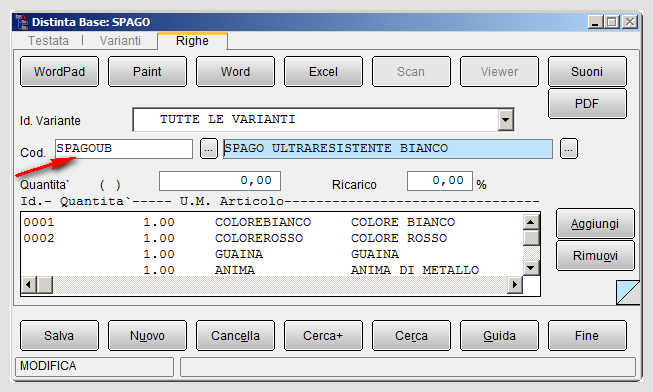Click the MODIFICA status bar field
Screen dimensions: 653x392
[95, 366]
